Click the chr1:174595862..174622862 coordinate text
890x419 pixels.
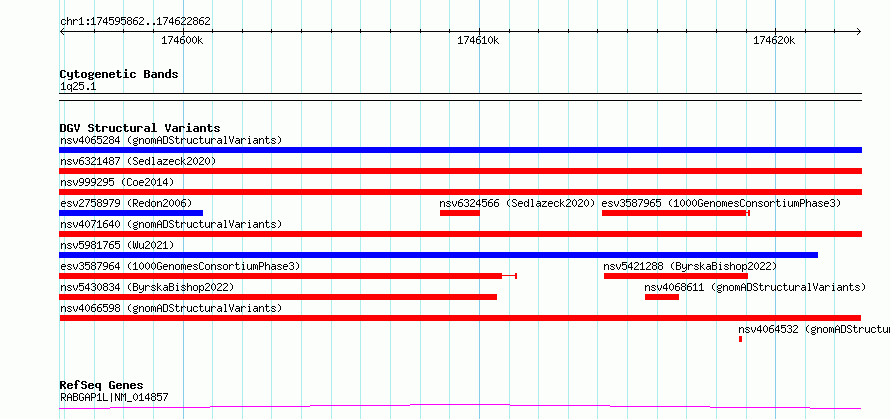tap(136, 22)
